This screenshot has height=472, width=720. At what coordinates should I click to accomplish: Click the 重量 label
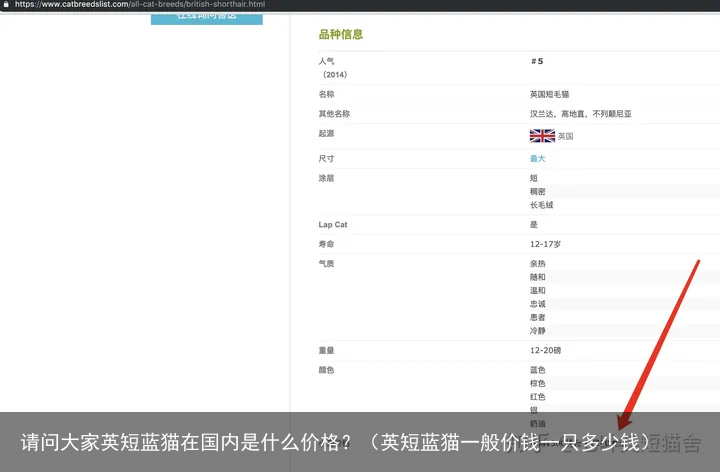pos(326,350)
